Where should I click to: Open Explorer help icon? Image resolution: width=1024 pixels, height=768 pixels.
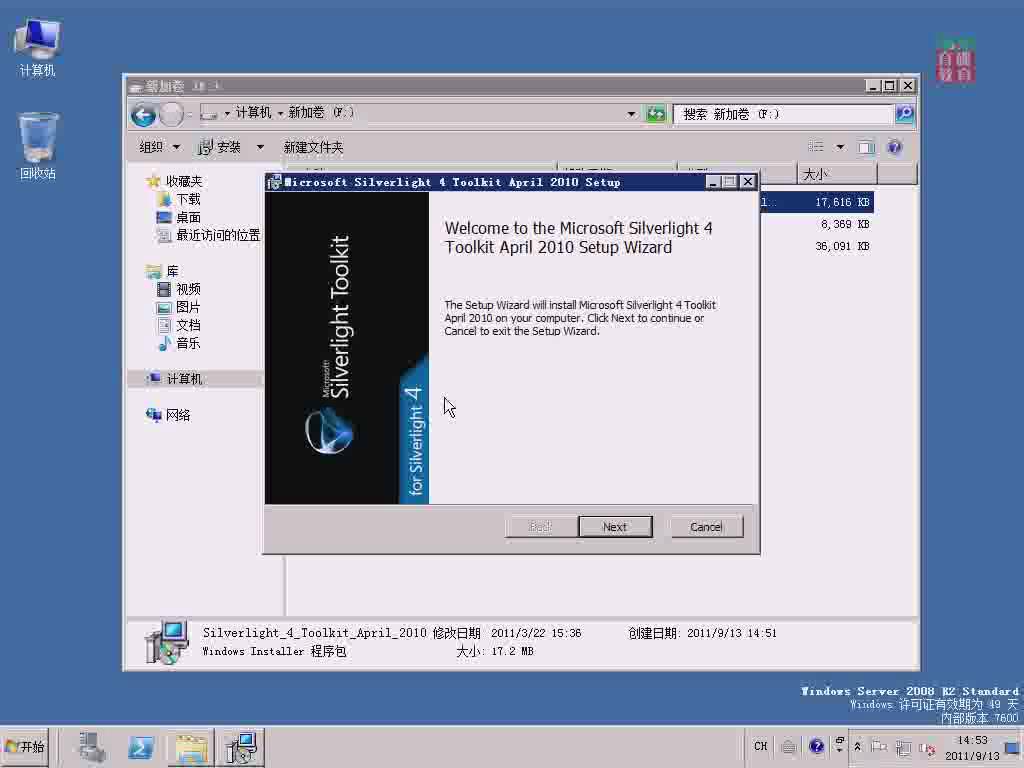895,147
